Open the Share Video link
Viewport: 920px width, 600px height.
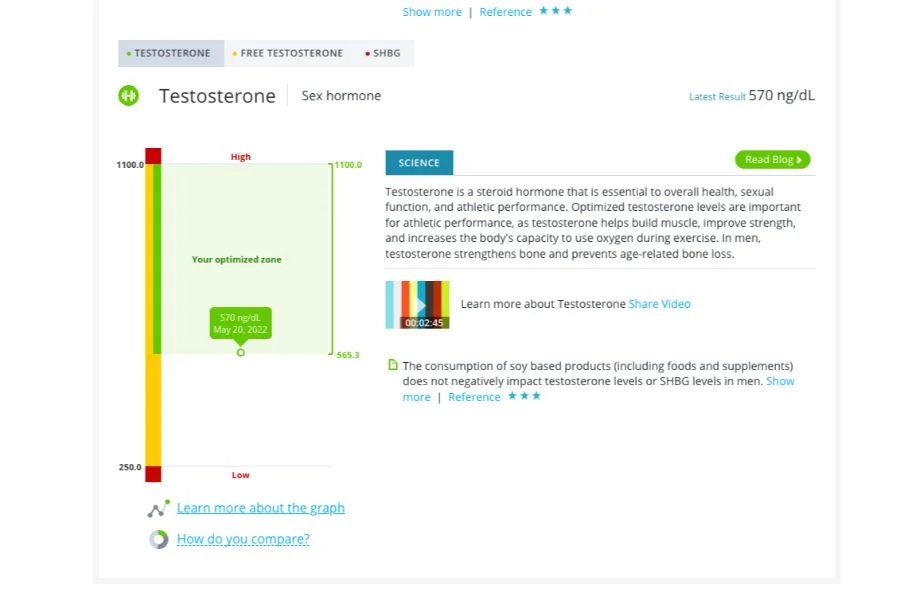pos(658,303)
